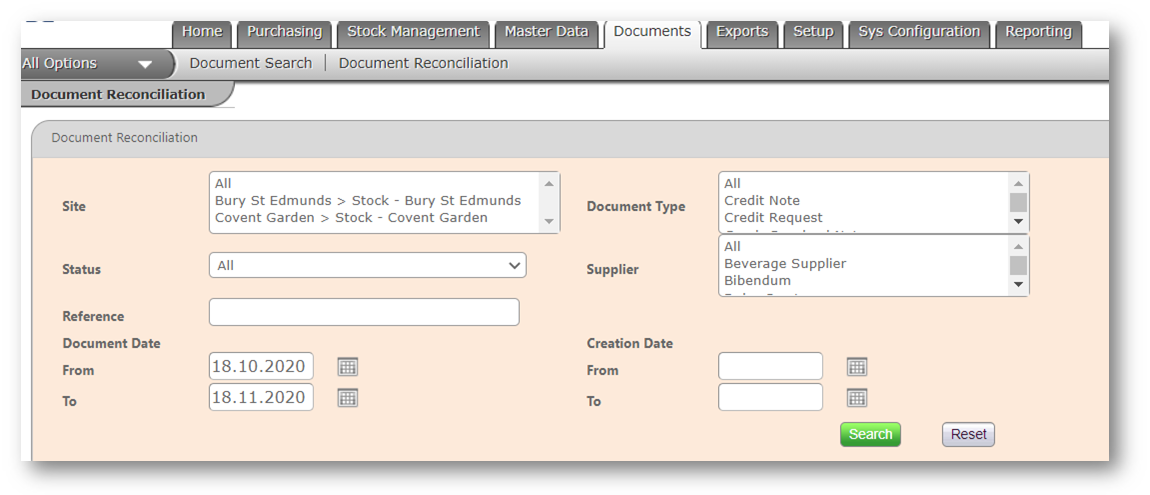Open Document Date From calendar picker

click(x=348, y=367)
